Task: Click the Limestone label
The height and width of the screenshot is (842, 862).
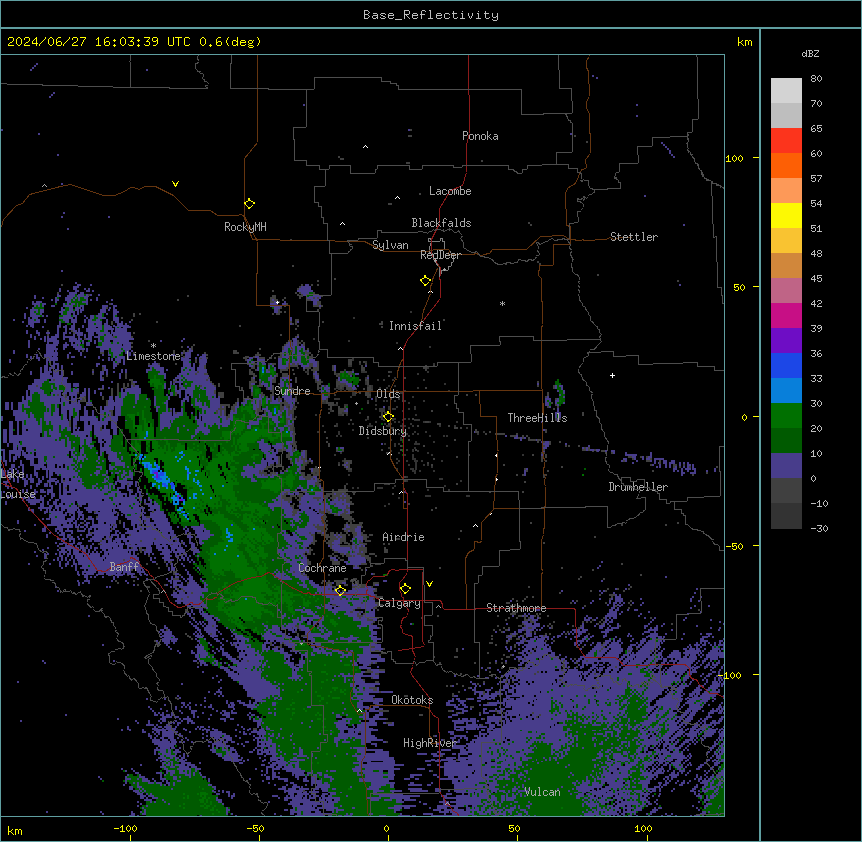Action: (153, 356)
